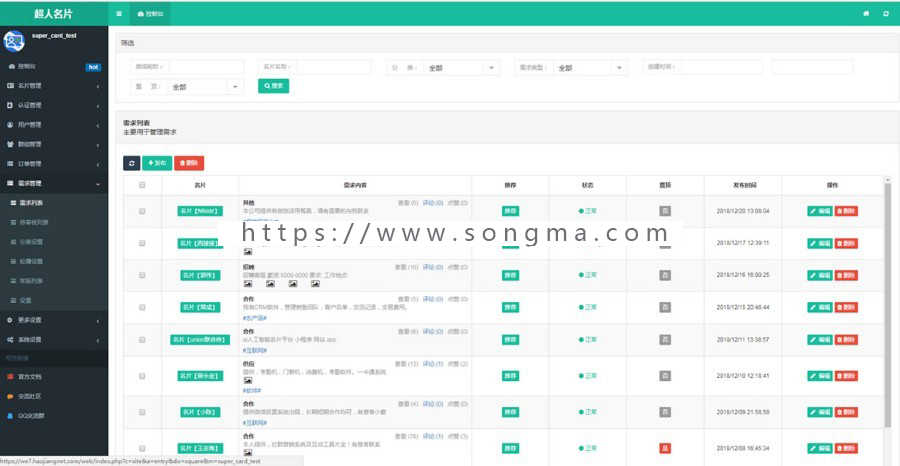Viewport: 900px width, 466px height.
Task: Click the 推荐 badge in 12/09 row
Action: 510,412
